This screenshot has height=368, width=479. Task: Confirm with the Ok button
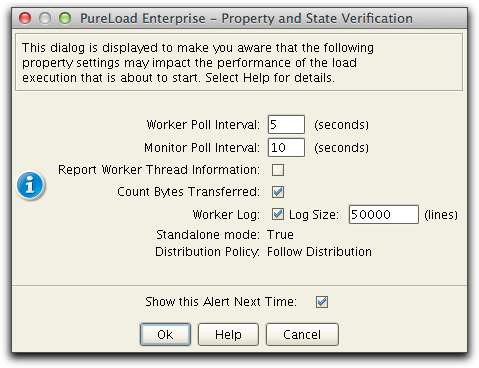tap(165, 334)
